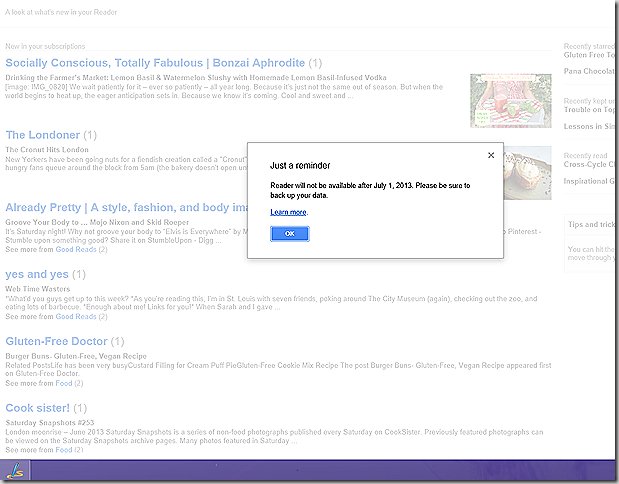Close the Just a reminder dialog

point(491,155)
